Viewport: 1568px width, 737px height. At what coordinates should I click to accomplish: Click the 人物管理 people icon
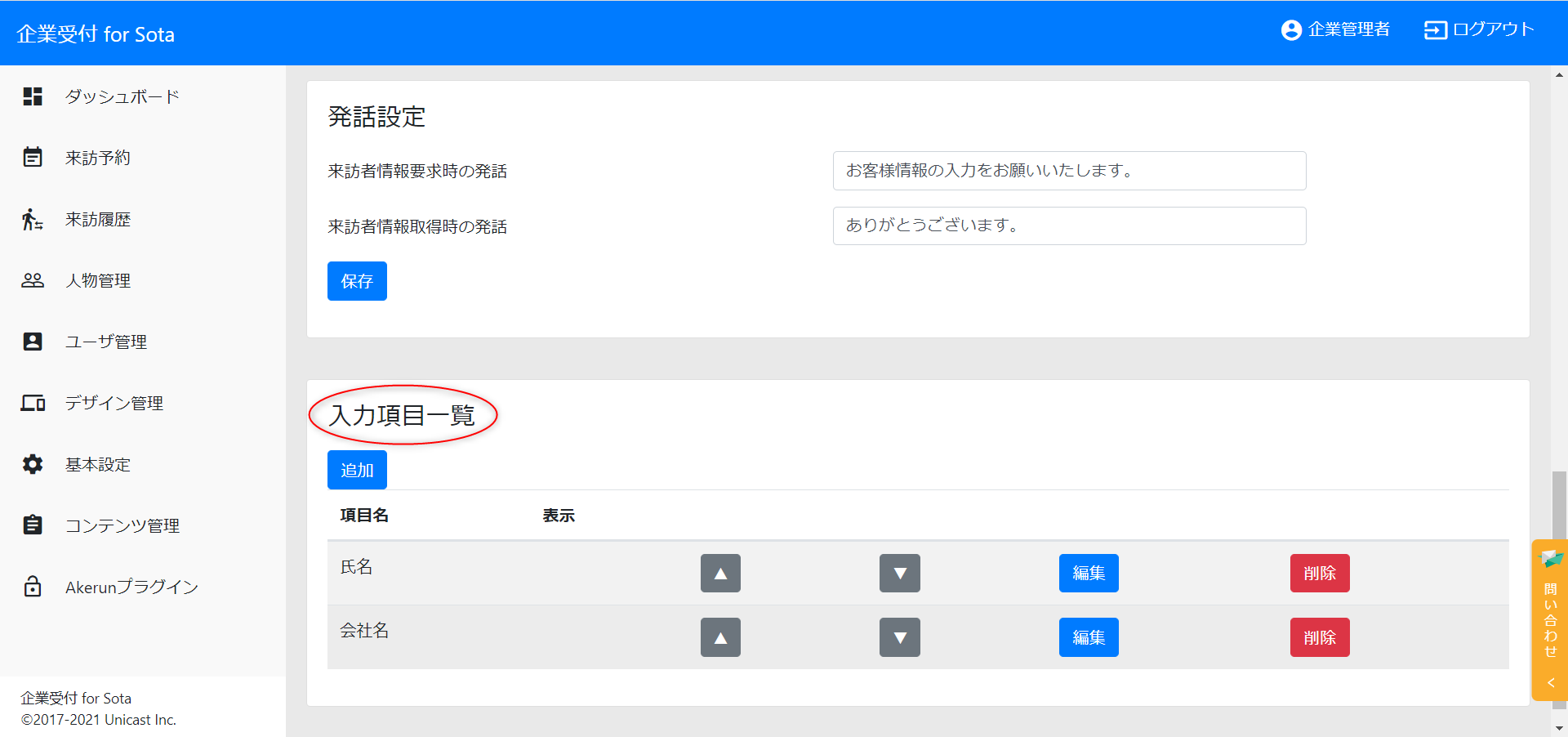33,280
